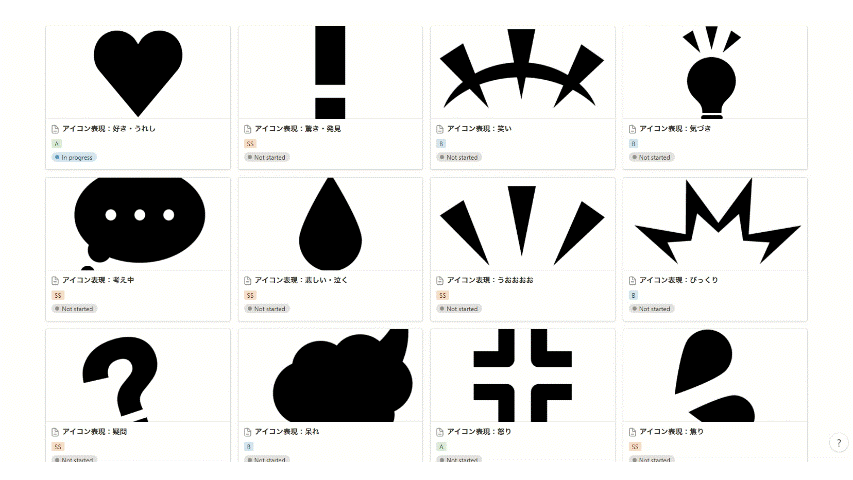This screenshot has height=480, width=853.
Task: Click page icon beside アイコン表現：怒り
Action: pyautogui.click(x=440, y=432)
